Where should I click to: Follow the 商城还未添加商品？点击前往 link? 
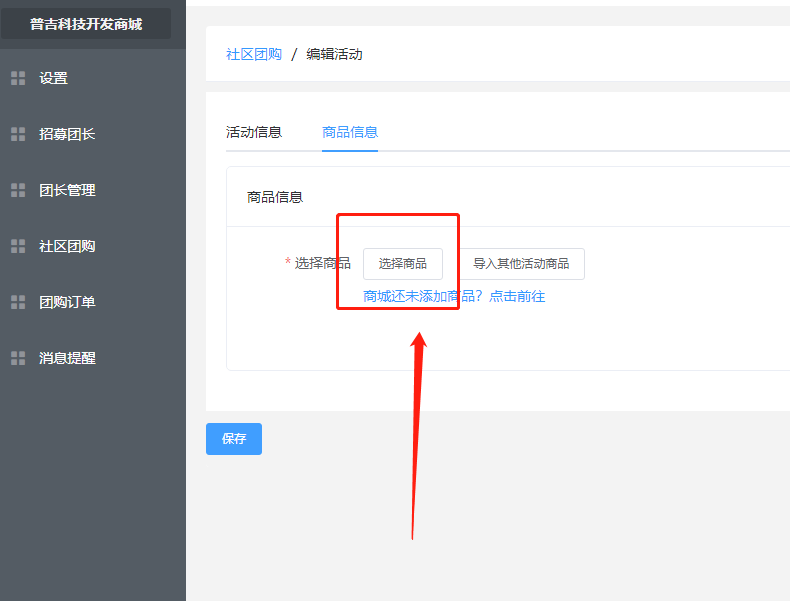pos(454,296)
